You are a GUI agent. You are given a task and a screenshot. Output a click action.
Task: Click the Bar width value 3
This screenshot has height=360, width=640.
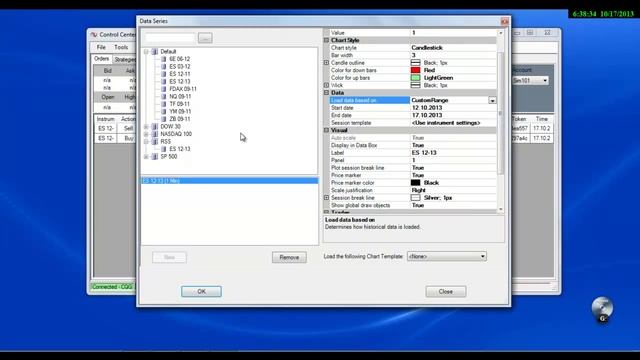[x=413, y=55]
